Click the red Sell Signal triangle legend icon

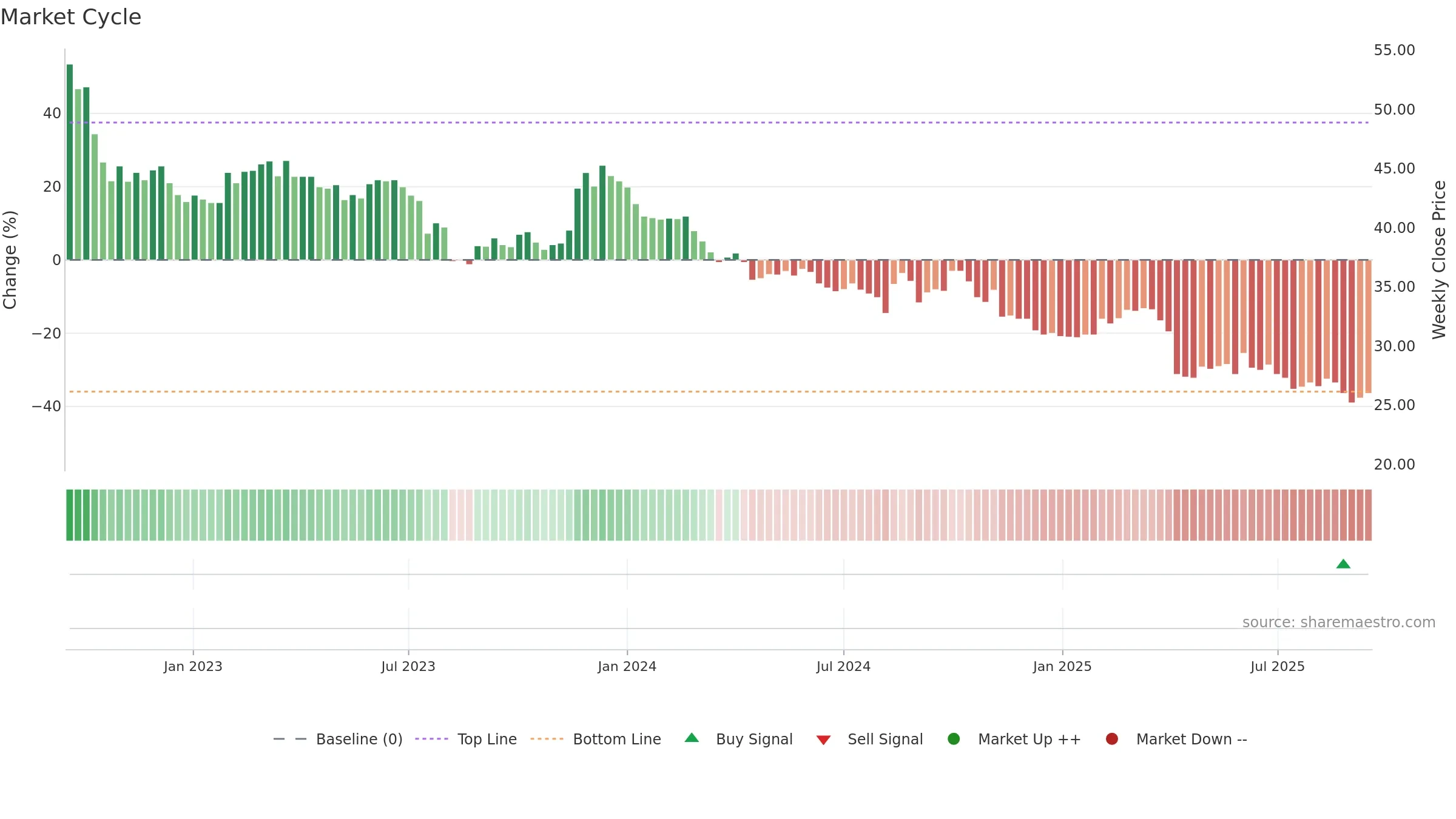coord(823,740)
